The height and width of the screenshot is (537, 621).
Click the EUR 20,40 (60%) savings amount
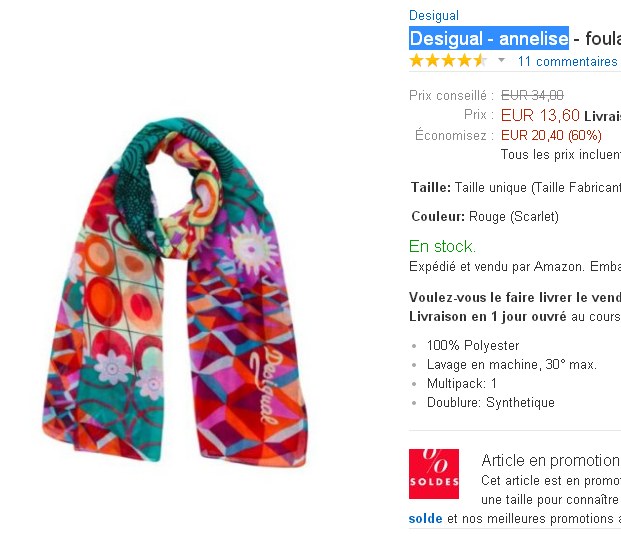coord(551,135)
